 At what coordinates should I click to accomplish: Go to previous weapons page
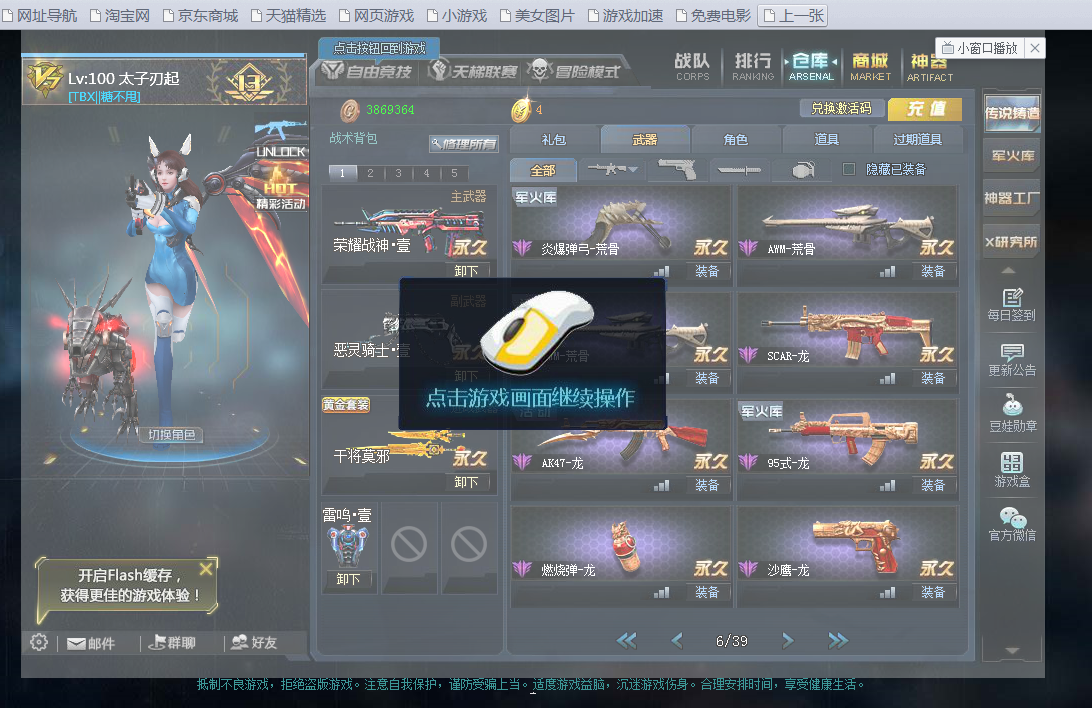pyautogui.click(x=677, y=640)
